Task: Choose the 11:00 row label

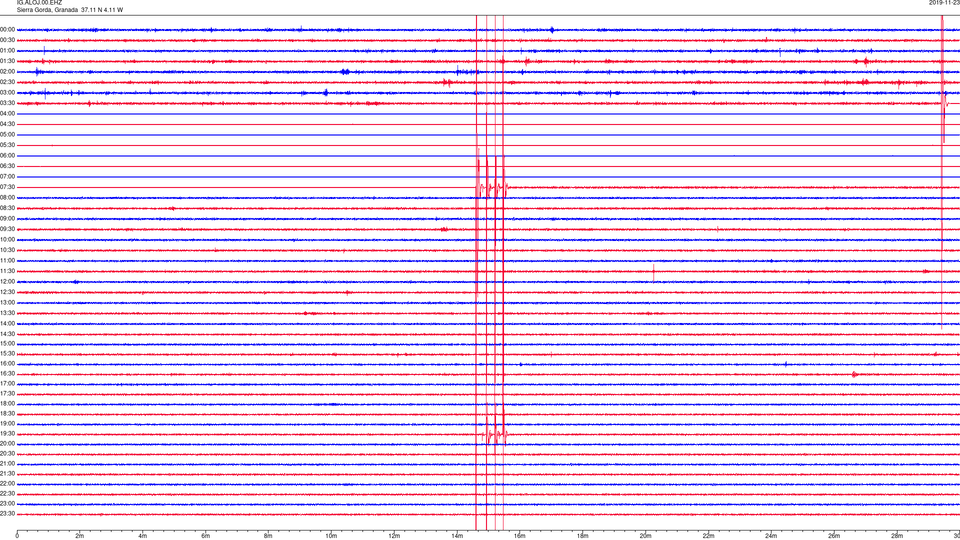Action: tap(8, 261)
